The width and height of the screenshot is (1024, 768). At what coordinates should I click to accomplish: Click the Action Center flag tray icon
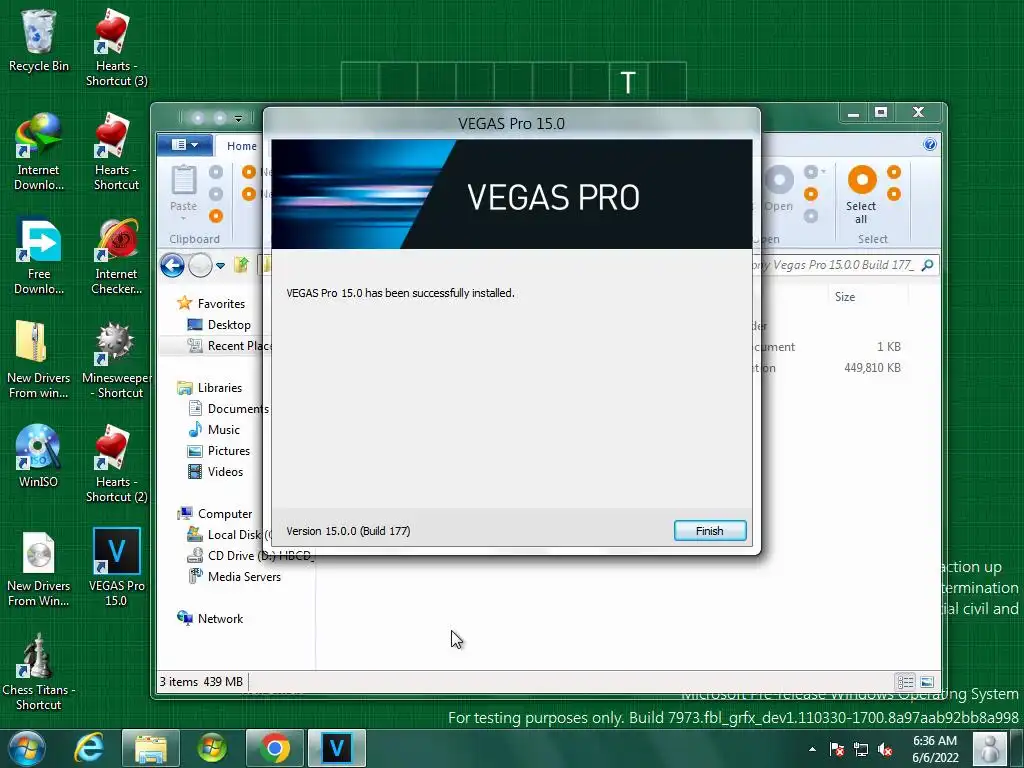pos(837,750)
